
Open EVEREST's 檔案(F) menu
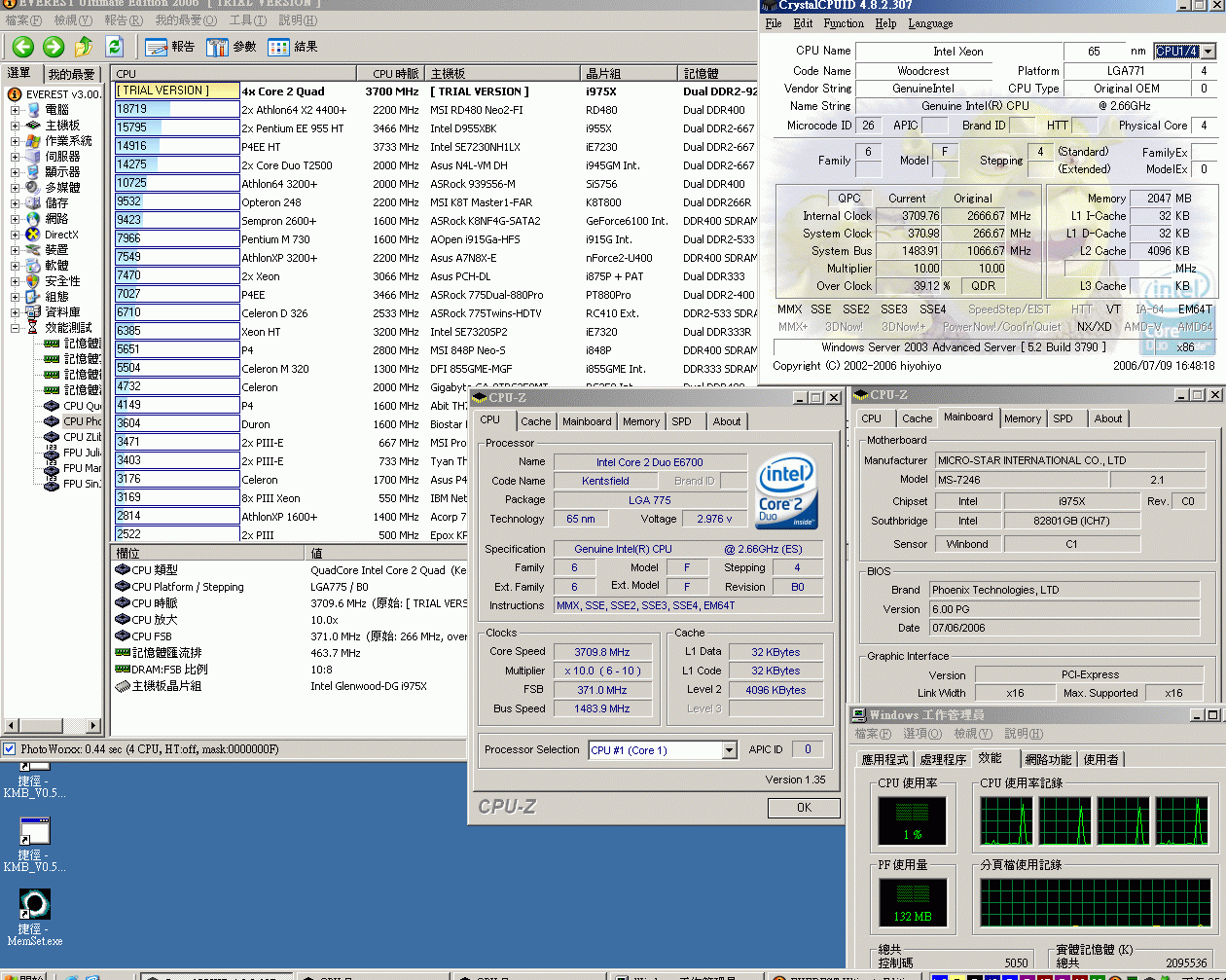24,20
